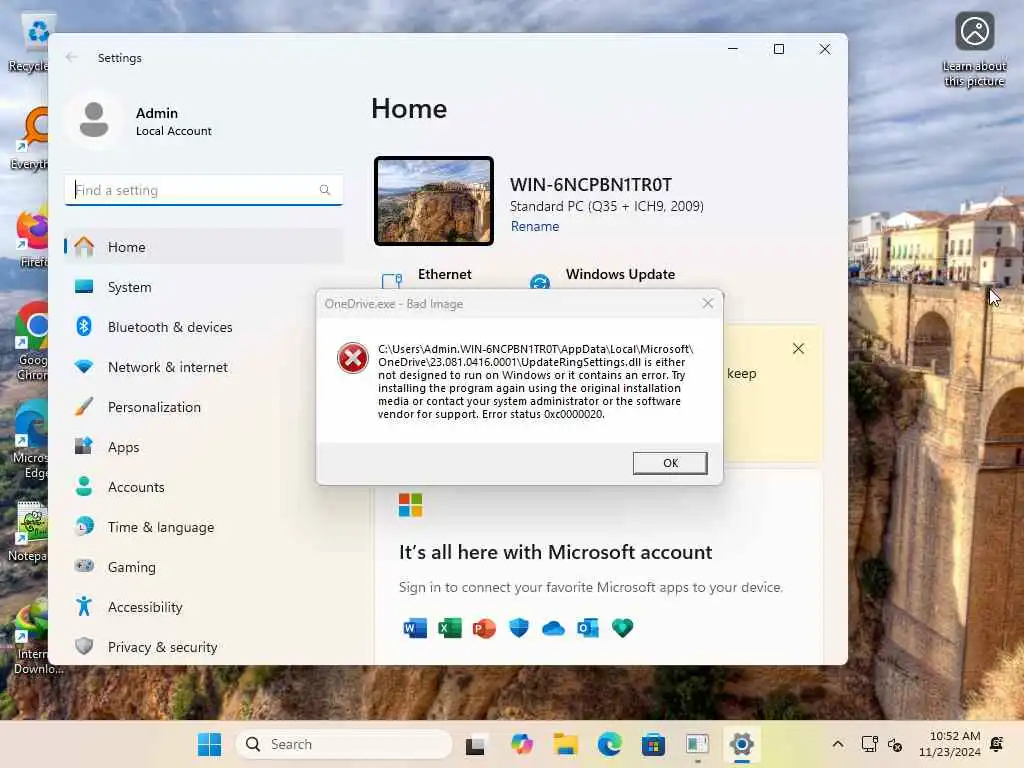Open Accessibility settings
The width and height of the screenshot is (1024, 768).
pyautogui.click(x=204, y=607)
